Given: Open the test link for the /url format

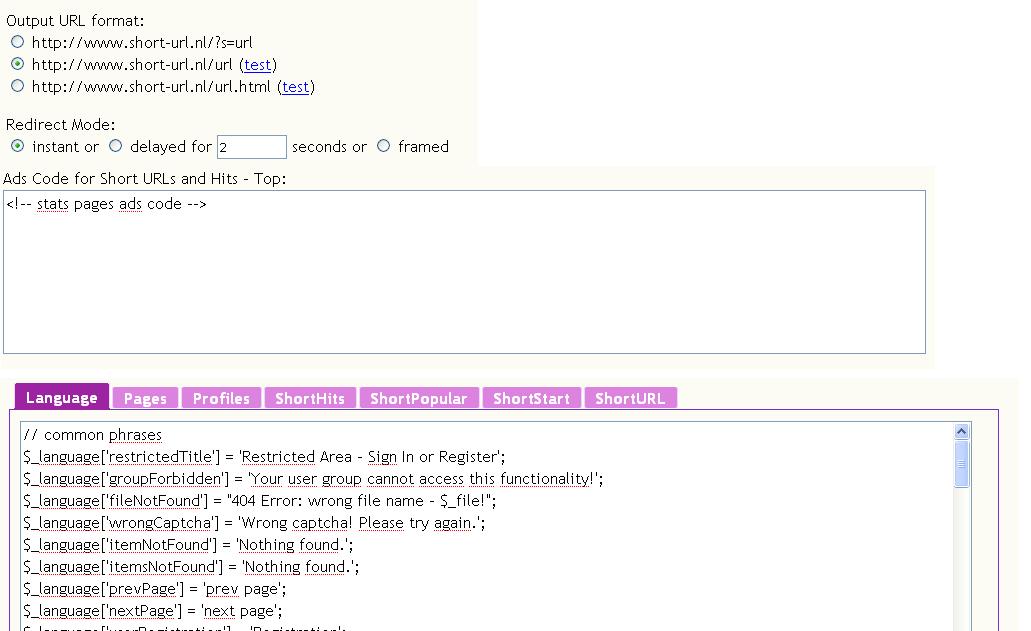Looking at the screenshot, I should click(257, 65).
